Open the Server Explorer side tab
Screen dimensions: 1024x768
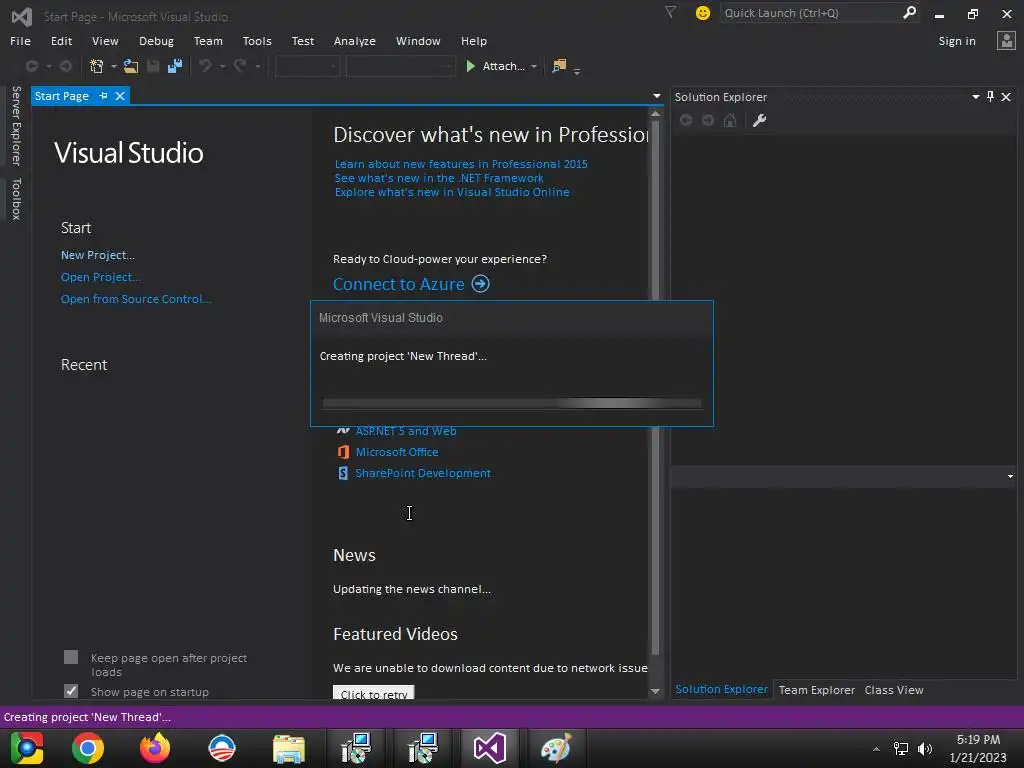click(x=16, y=125)
